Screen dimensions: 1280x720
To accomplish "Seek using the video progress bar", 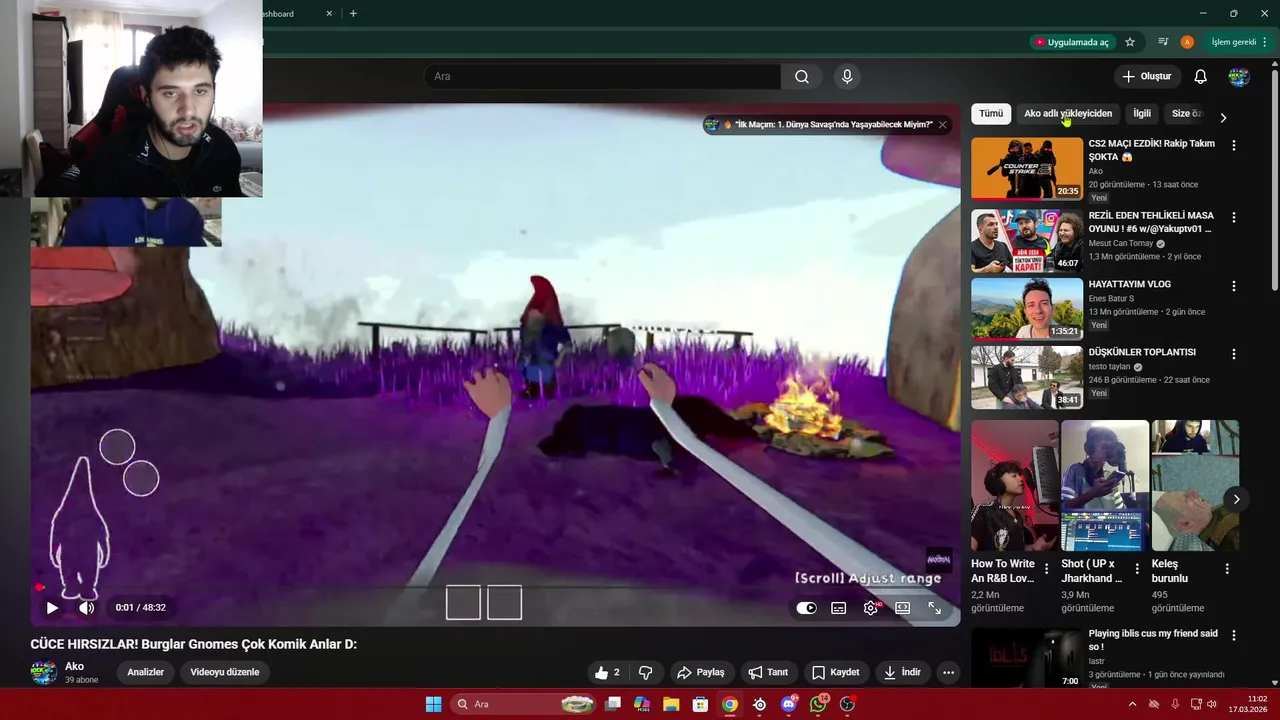I will [x=495, y=589].
